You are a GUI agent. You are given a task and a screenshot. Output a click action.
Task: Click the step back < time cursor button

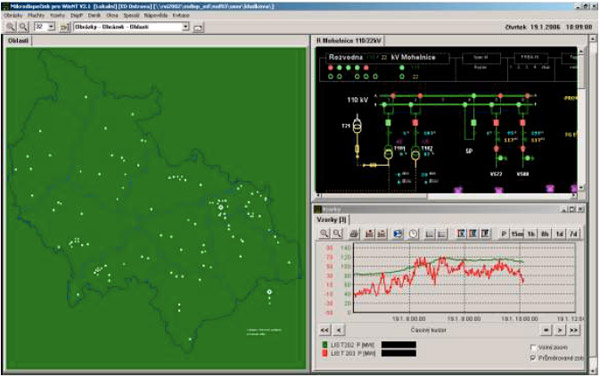(x=339, y=330)
